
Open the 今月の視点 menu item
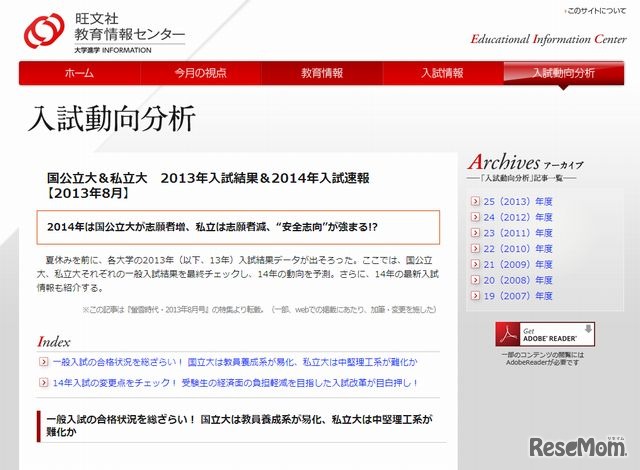click(x=200, y=73)
